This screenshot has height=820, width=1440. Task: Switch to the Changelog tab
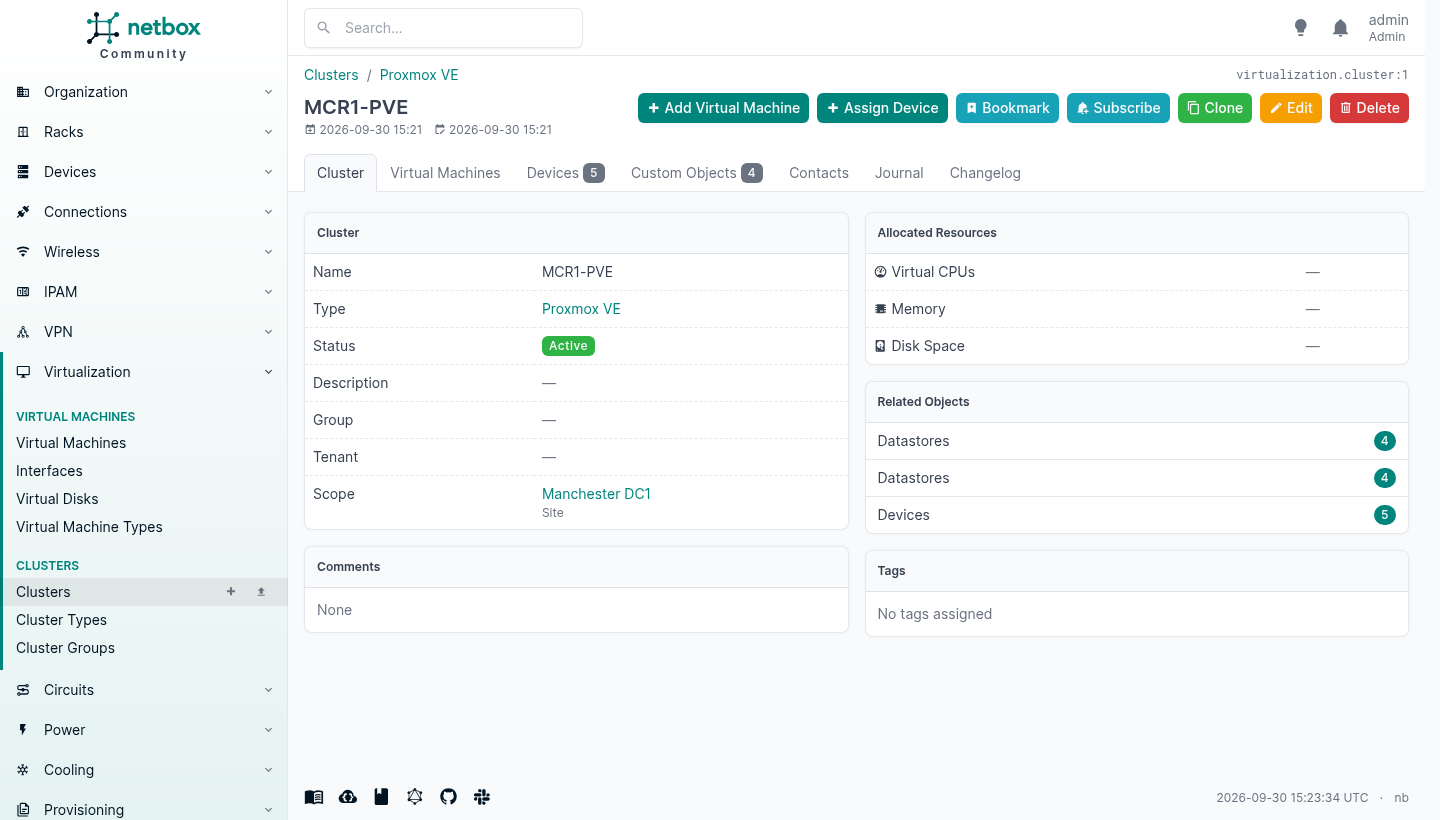985,173
